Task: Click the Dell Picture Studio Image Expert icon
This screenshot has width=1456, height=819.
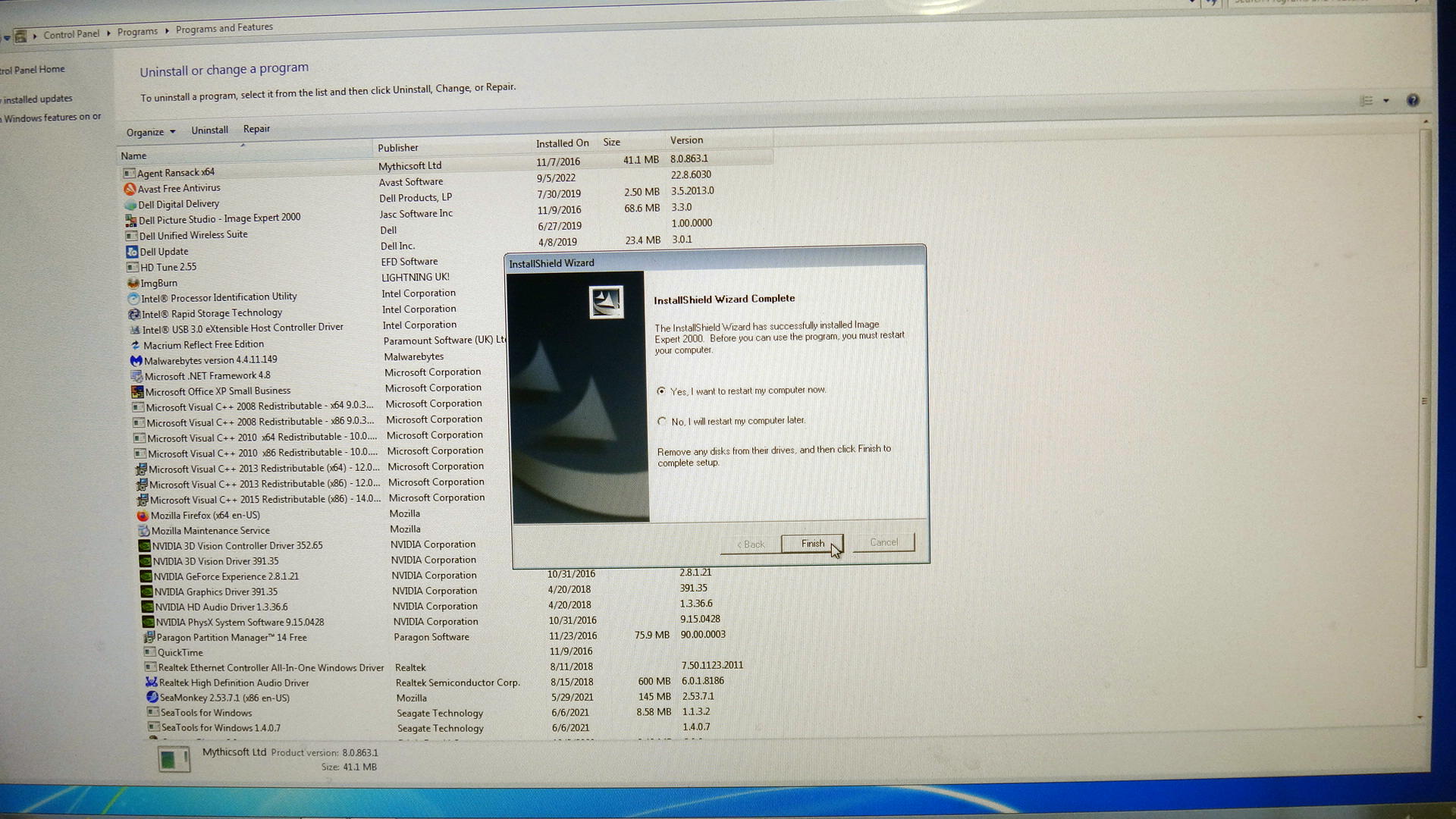Action: tap(130, 221)
